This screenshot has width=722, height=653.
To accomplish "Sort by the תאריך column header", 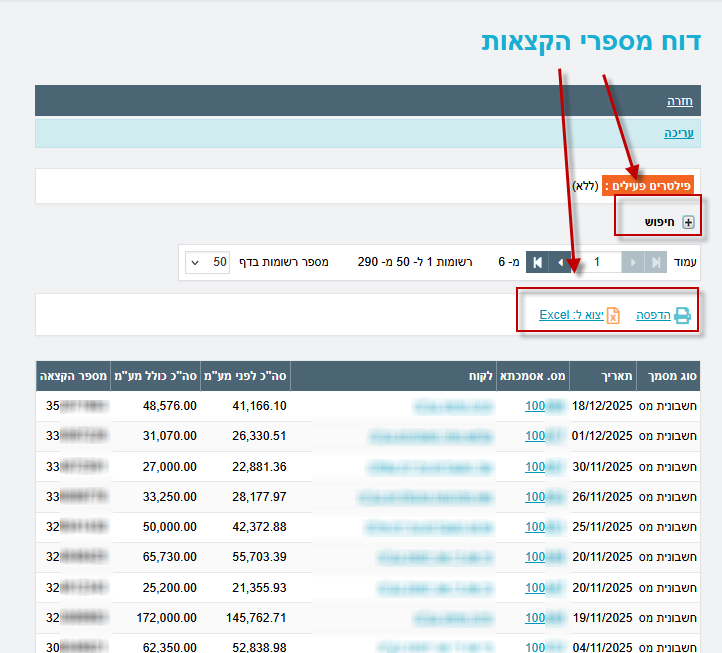I will pos(616,376).
